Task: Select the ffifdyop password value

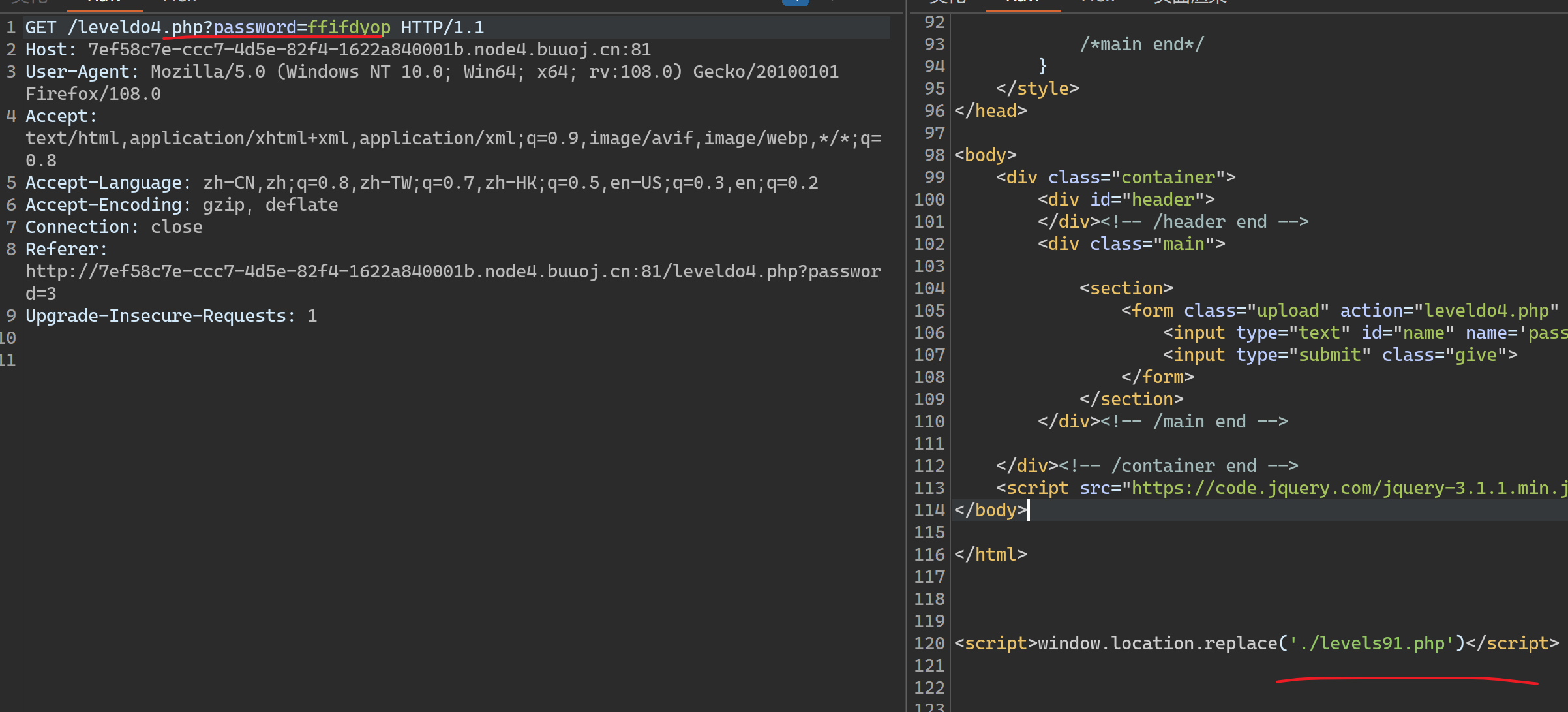Action: (349, 27)
